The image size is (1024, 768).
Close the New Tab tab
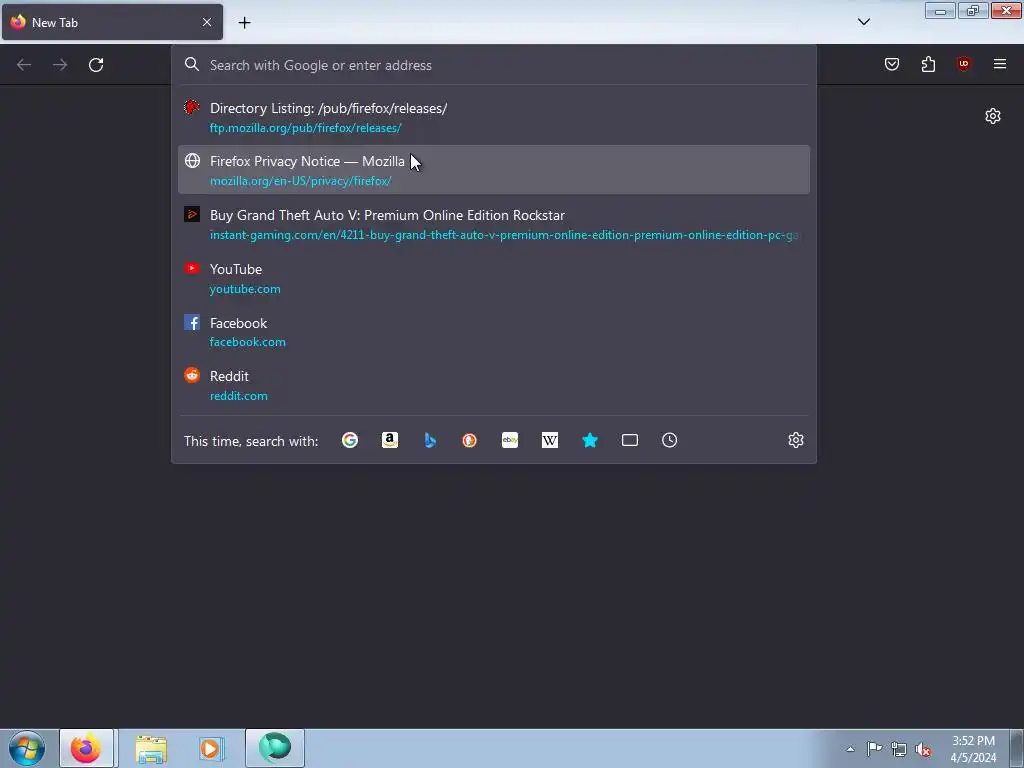tap(206, 22)
